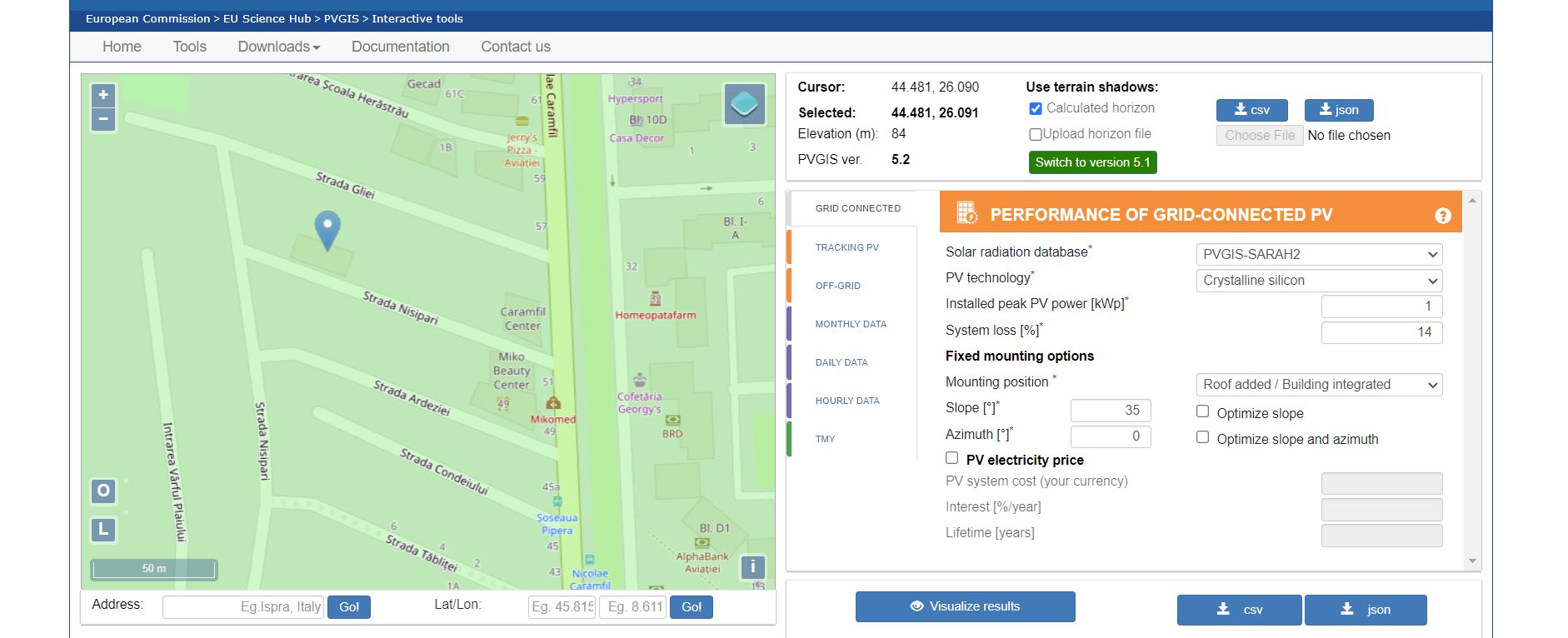This screenshot has width=1568, height=638.
Task: Open the Off-Grid tab
Action: pos(837,286)
